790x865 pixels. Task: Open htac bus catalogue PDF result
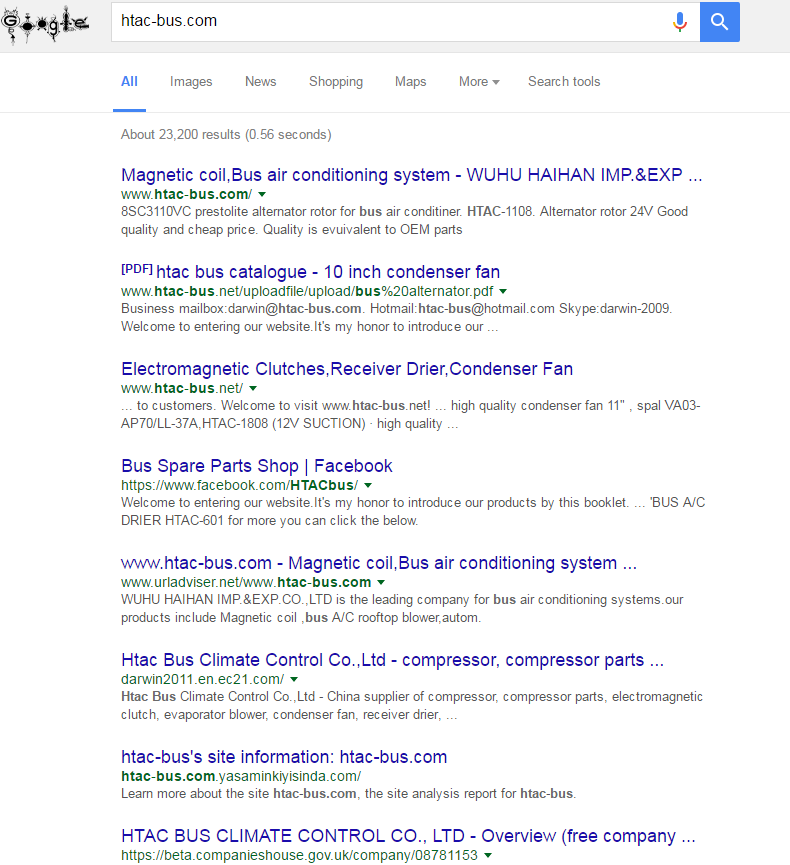click(x=328, y=272)
